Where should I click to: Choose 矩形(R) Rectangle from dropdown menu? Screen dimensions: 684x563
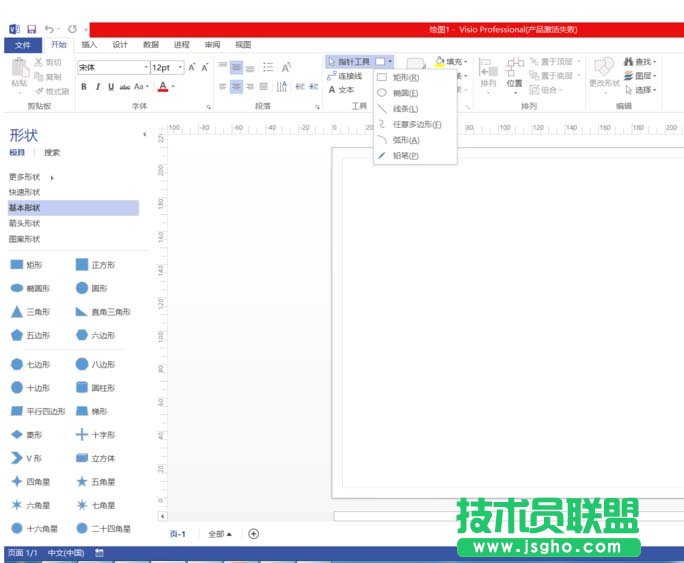pyautogui.click(x=415, y=77)
